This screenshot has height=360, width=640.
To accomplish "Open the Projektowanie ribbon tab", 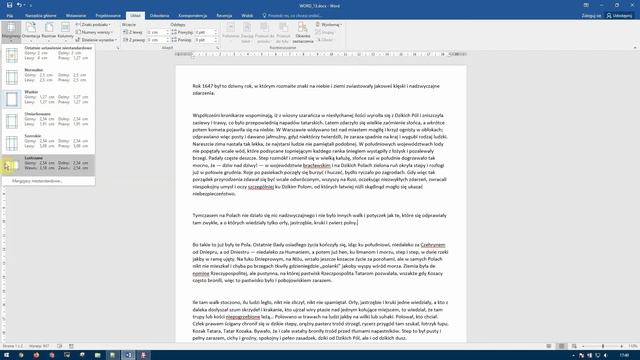I will coord(108,16).
